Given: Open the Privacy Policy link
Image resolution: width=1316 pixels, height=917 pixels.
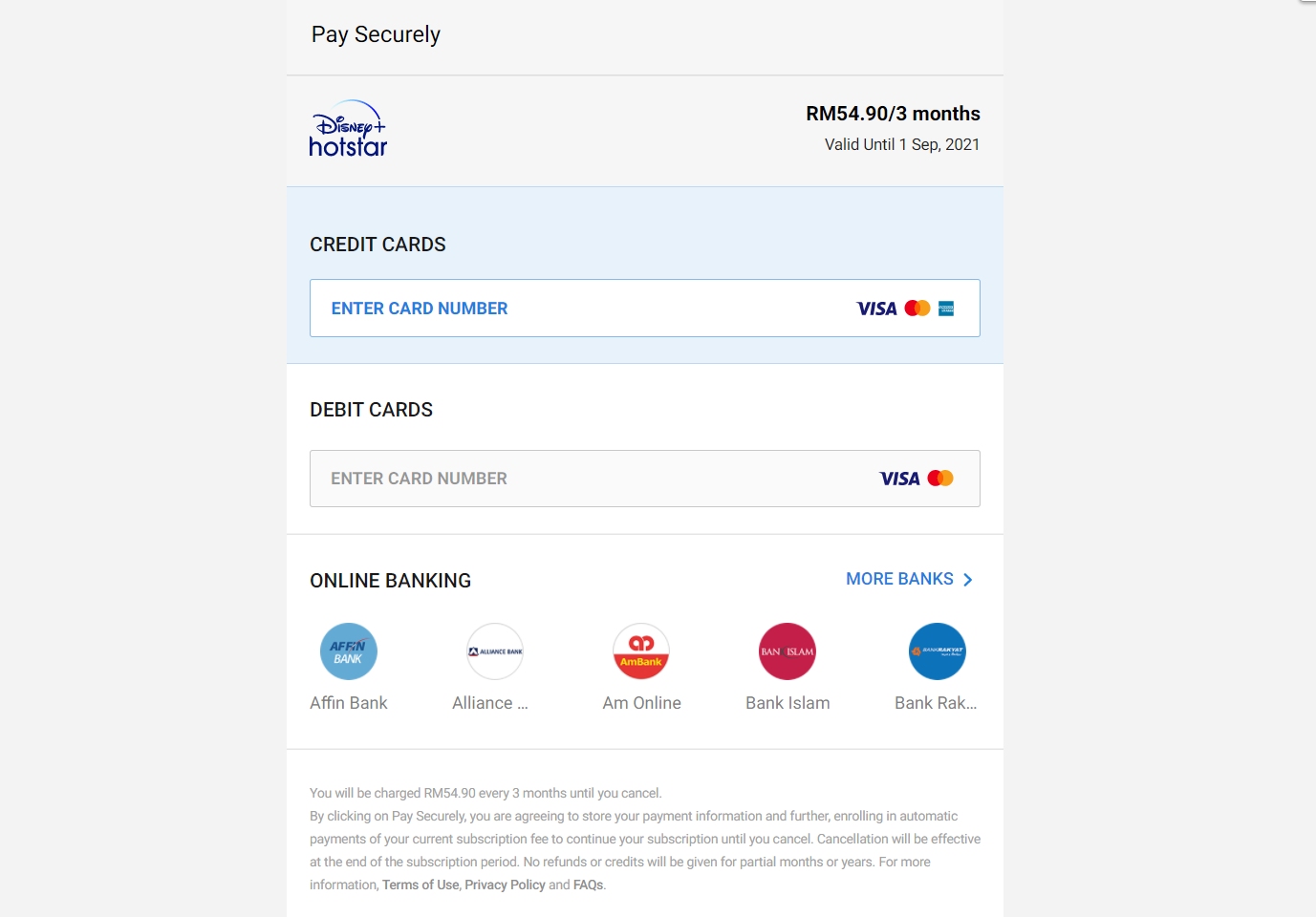Looking at the screenshot, I should [505, 885].
